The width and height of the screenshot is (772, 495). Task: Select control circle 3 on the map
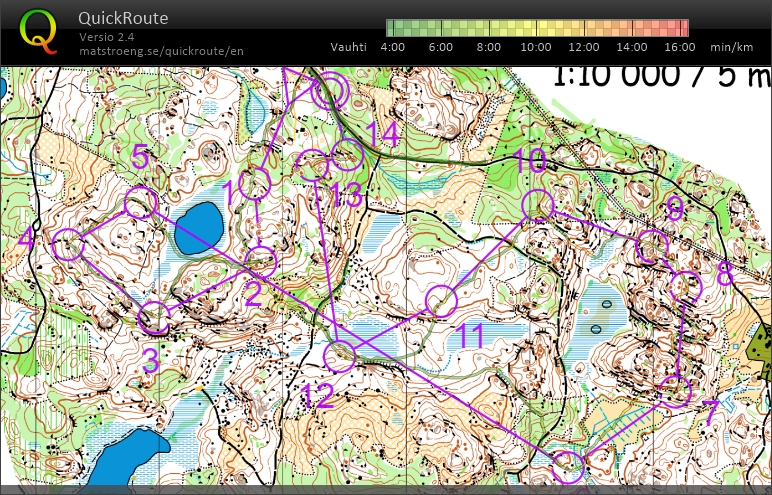pyautogui.click(x=154, y=318)
